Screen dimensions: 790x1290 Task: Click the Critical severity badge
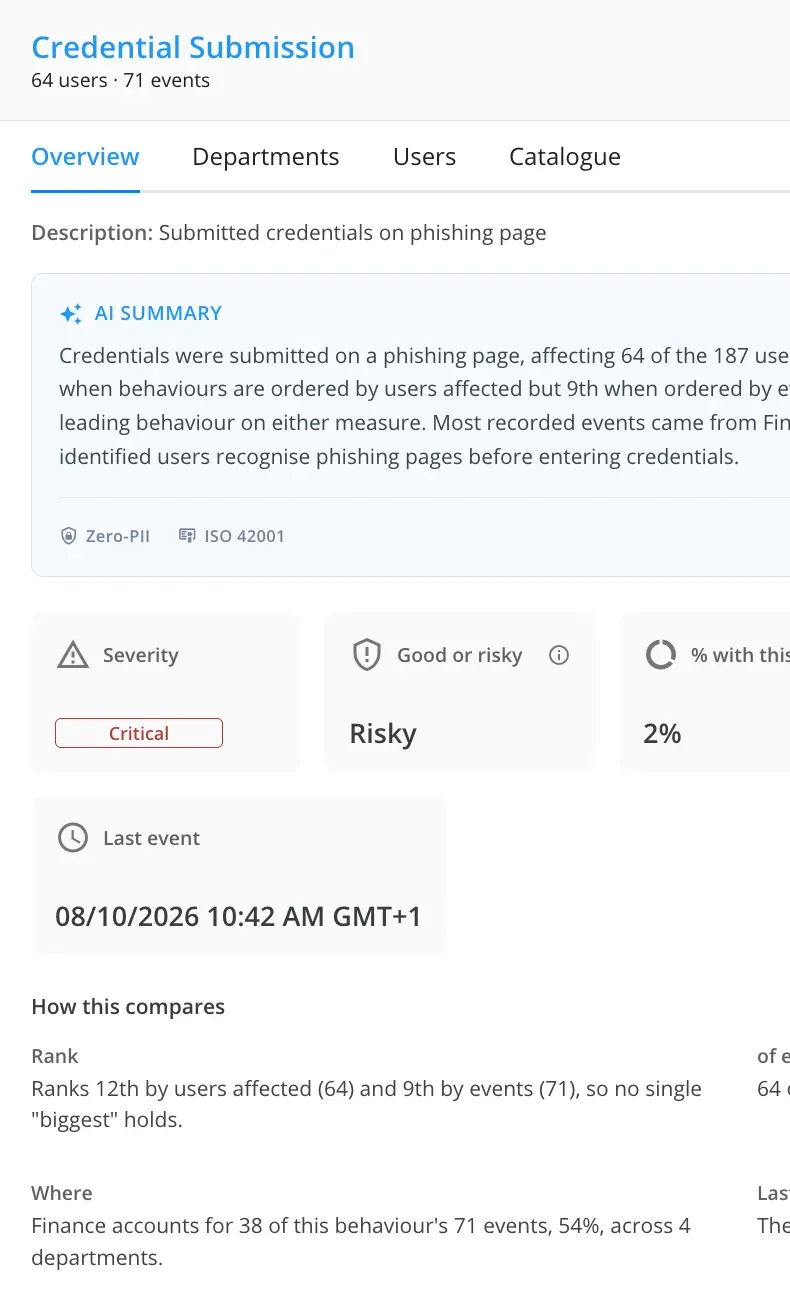click(139, 733)
